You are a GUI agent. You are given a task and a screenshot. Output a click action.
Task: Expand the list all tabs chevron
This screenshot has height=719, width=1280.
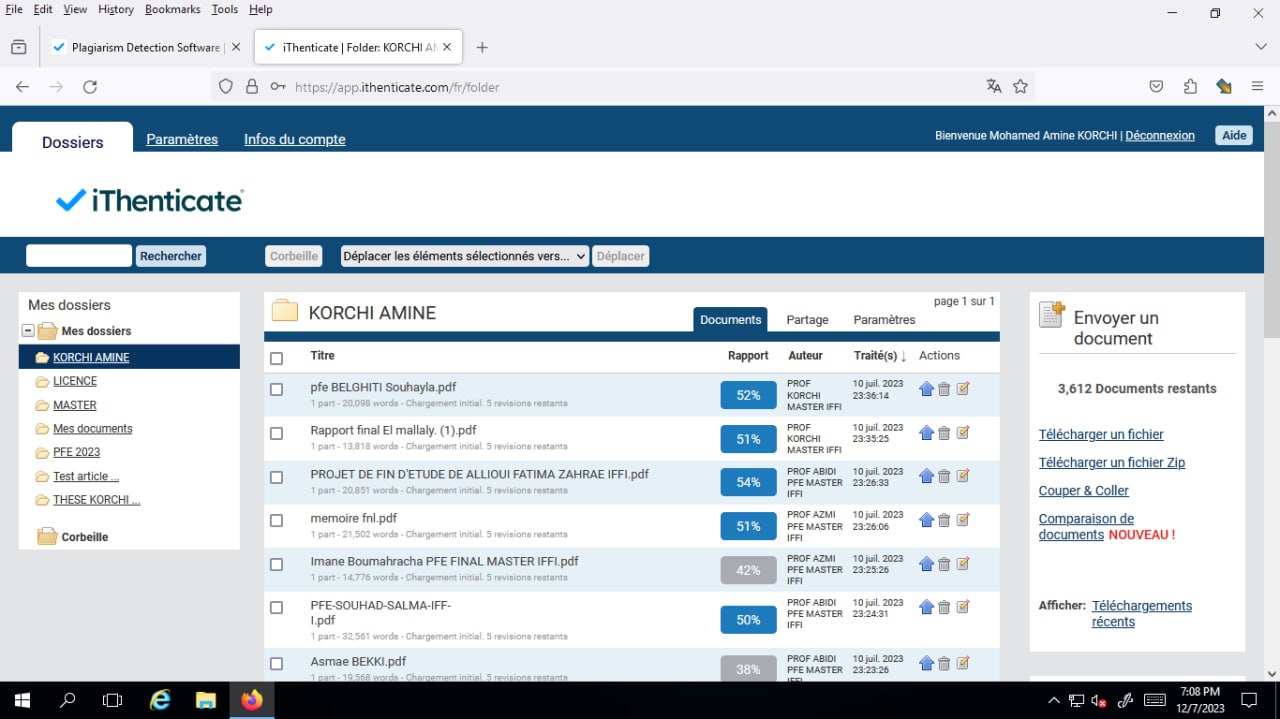click(1260, 47)
